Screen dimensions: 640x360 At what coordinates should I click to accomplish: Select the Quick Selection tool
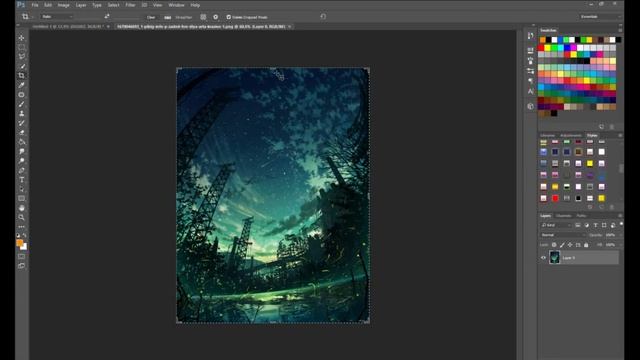(22, 66)
